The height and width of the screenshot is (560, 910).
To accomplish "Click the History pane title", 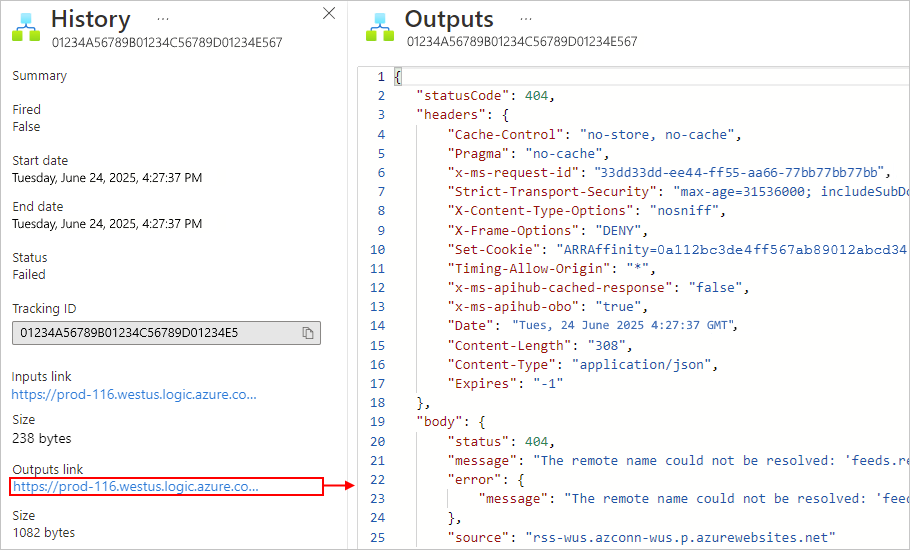I will coord(91,19).
